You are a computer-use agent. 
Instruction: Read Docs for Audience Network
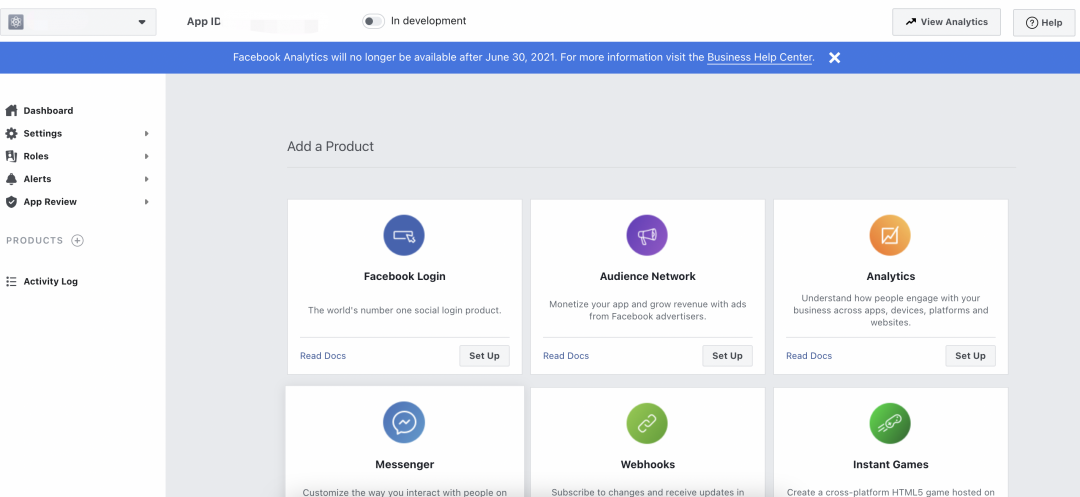point(566,356)
